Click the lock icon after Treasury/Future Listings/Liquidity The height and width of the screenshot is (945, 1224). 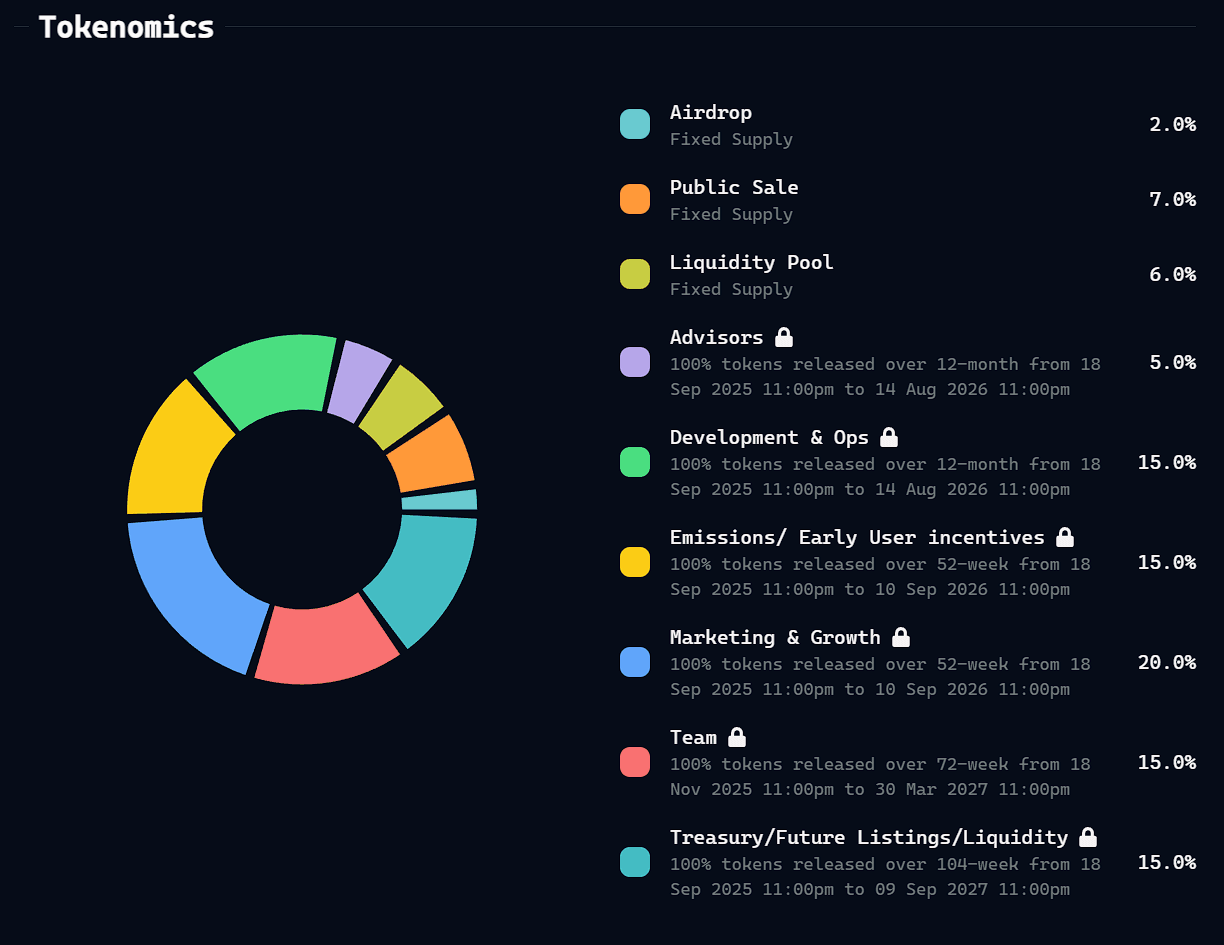pos(1088,837)
